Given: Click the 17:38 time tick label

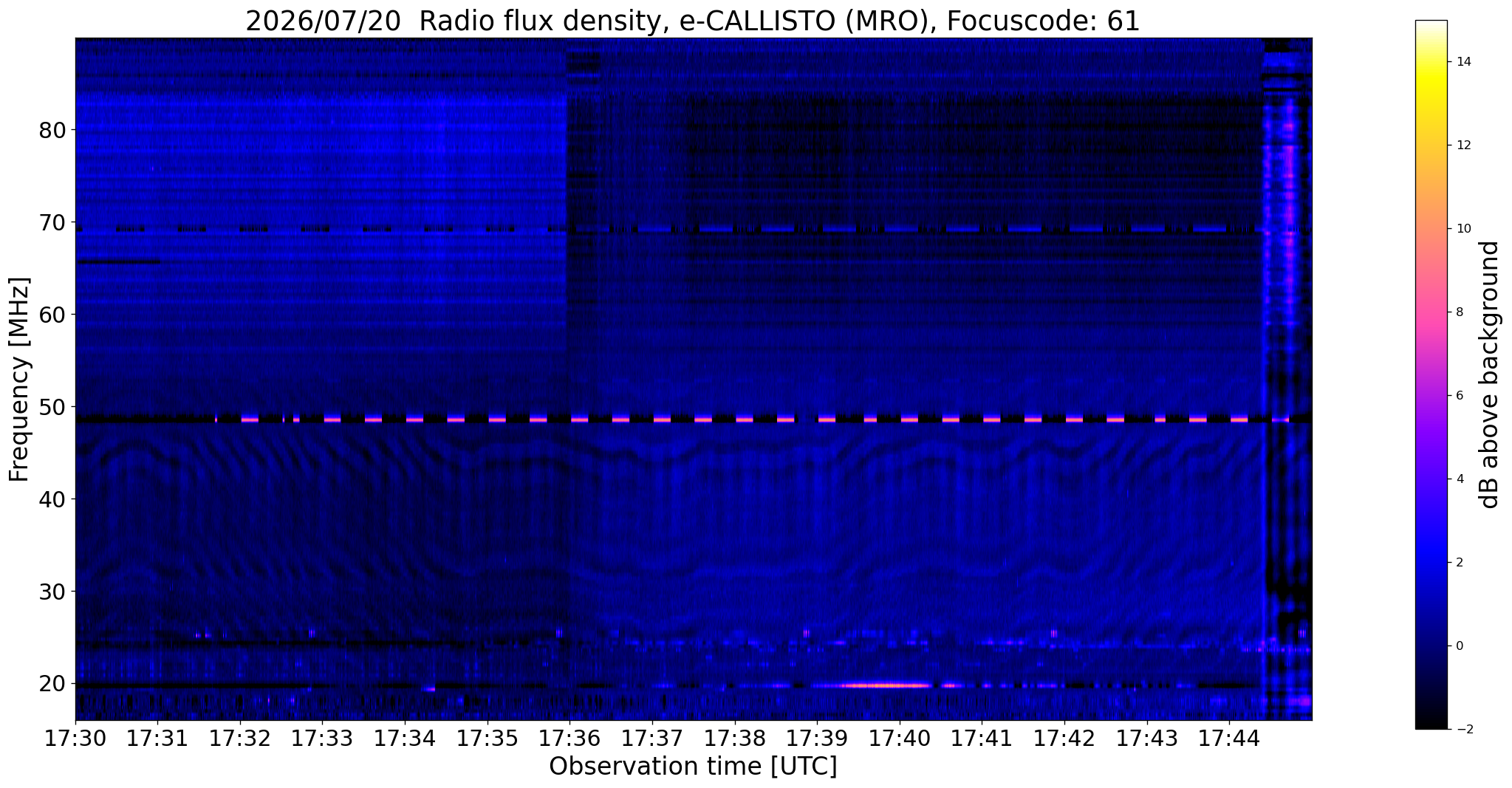Looking at the screenshot, I should [x=735, y=739].
